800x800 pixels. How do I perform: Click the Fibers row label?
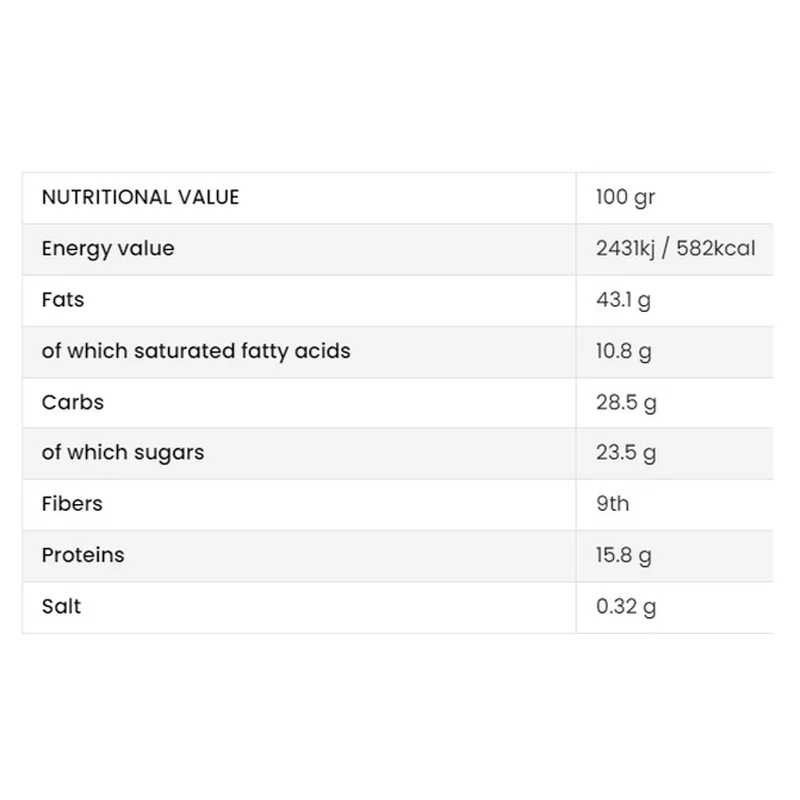[72, 504]
